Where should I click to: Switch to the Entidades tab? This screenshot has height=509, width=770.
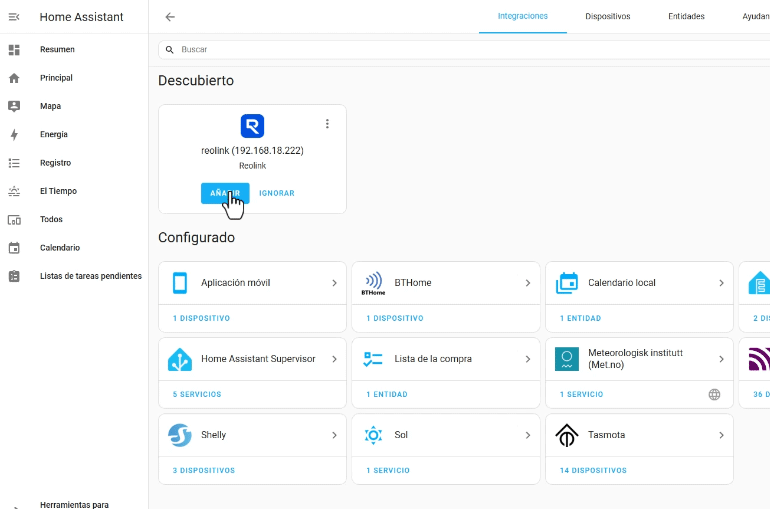point(686,16)
